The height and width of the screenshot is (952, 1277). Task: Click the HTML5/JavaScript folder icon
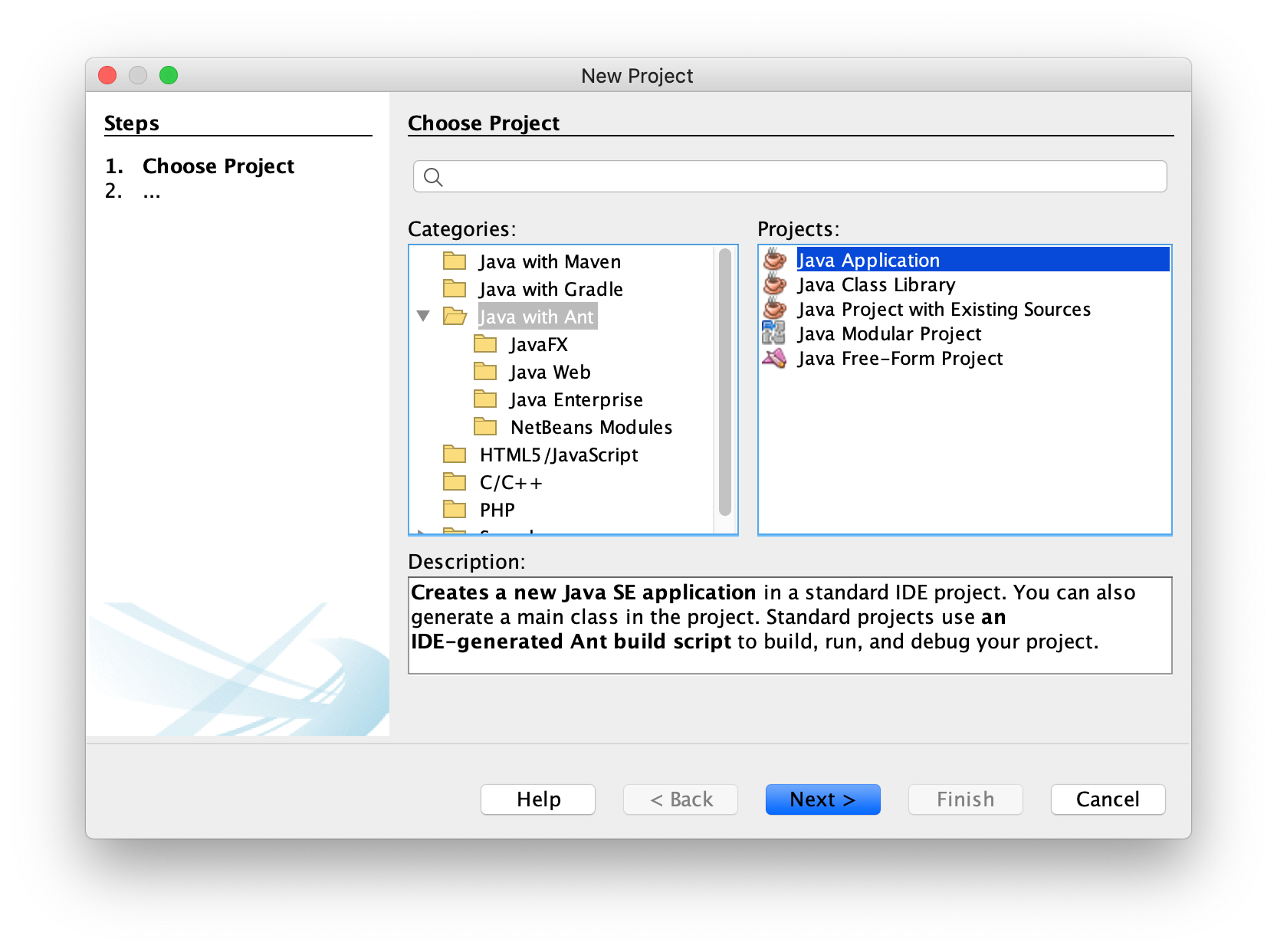455,455
